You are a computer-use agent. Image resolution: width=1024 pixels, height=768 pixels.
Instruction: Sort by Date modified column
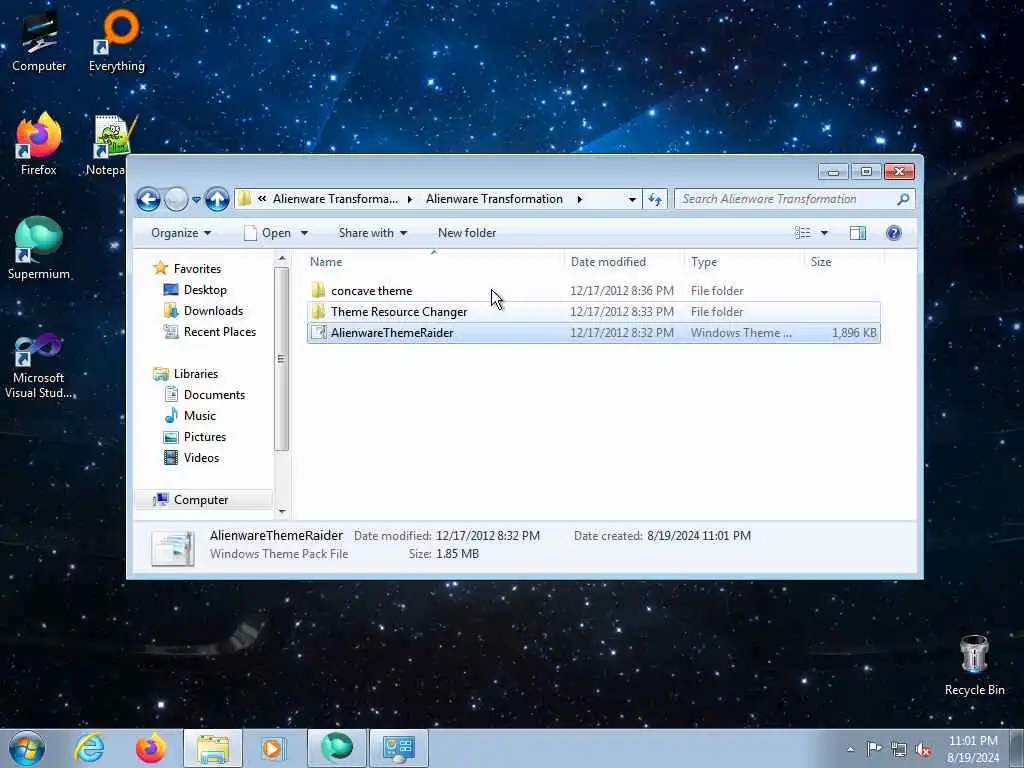(x=623, y=262)
